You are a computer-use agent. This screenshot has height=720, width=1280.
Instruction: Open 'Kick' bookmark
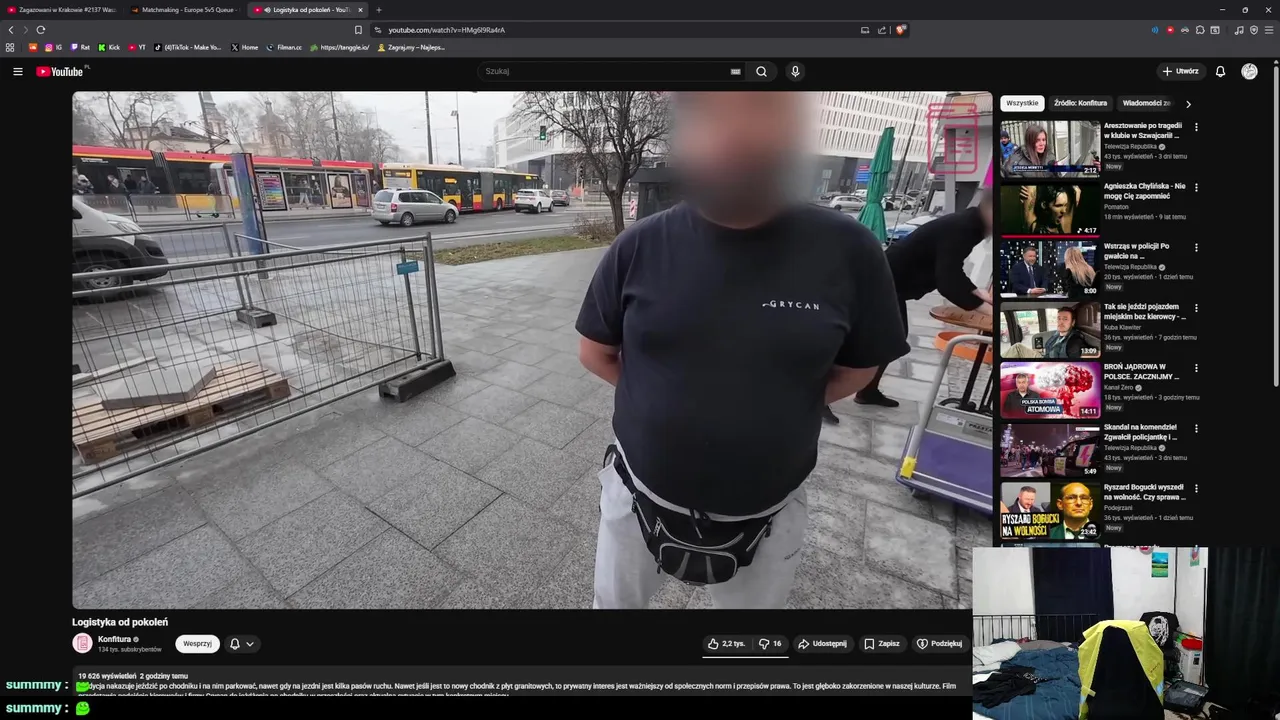point(109,47)
